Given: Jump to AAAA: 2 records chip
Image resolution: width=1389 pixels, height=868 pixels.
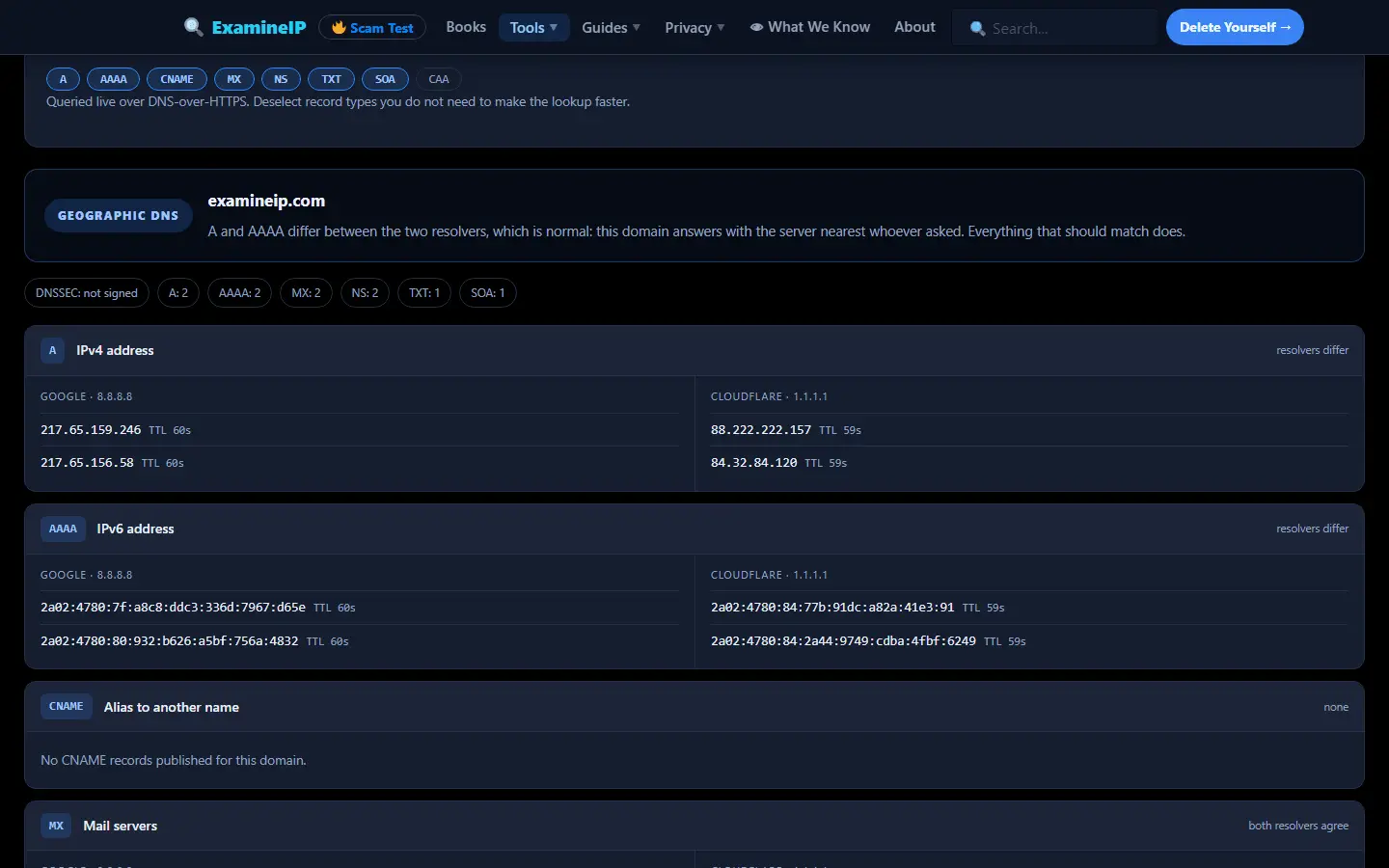Looking at the screenshot, I should [x=240, y=293].
